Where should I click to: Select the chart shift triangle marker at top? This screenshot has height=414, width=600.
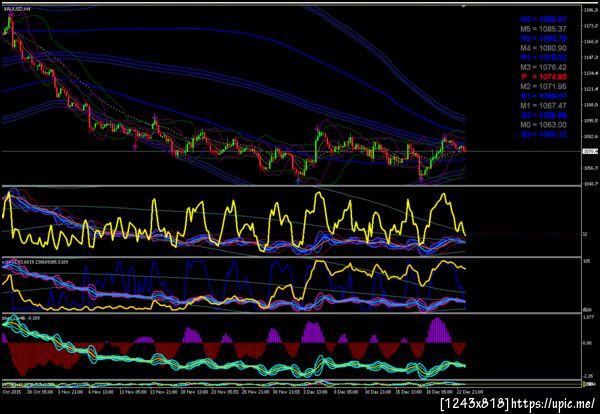tap(464, 6)
